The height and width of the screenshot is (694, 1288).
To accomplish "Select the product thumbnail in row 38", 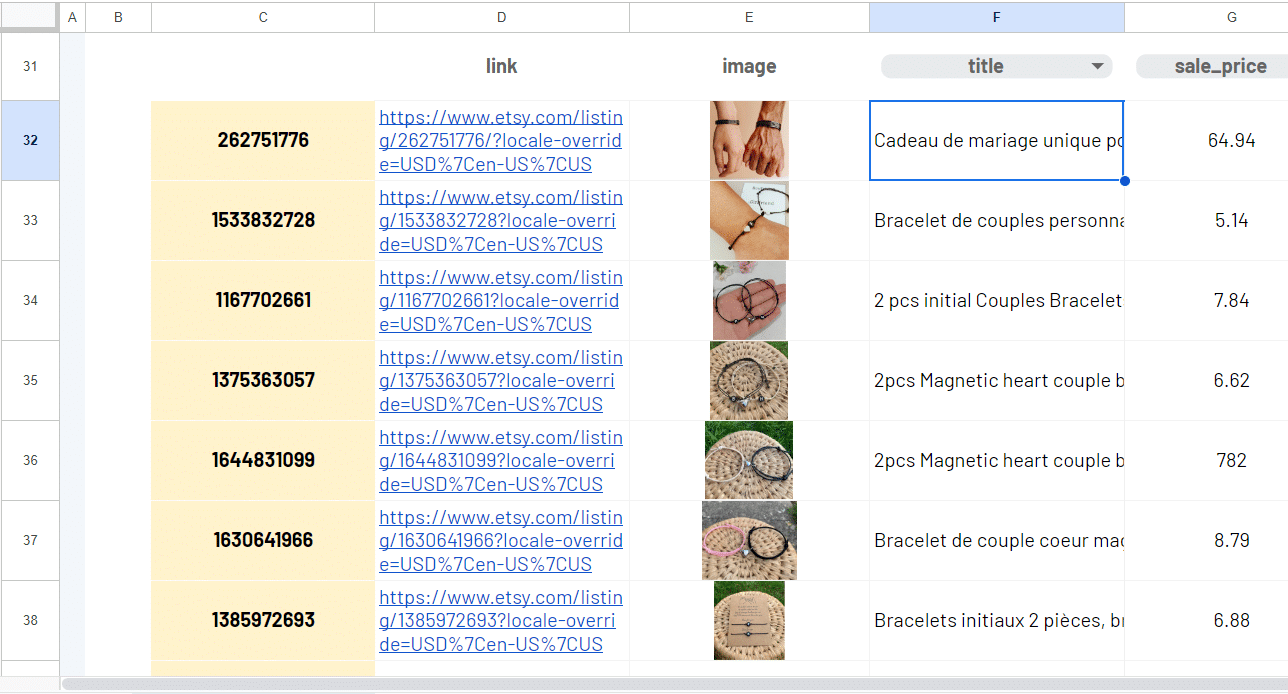I will tap(749, 620).
